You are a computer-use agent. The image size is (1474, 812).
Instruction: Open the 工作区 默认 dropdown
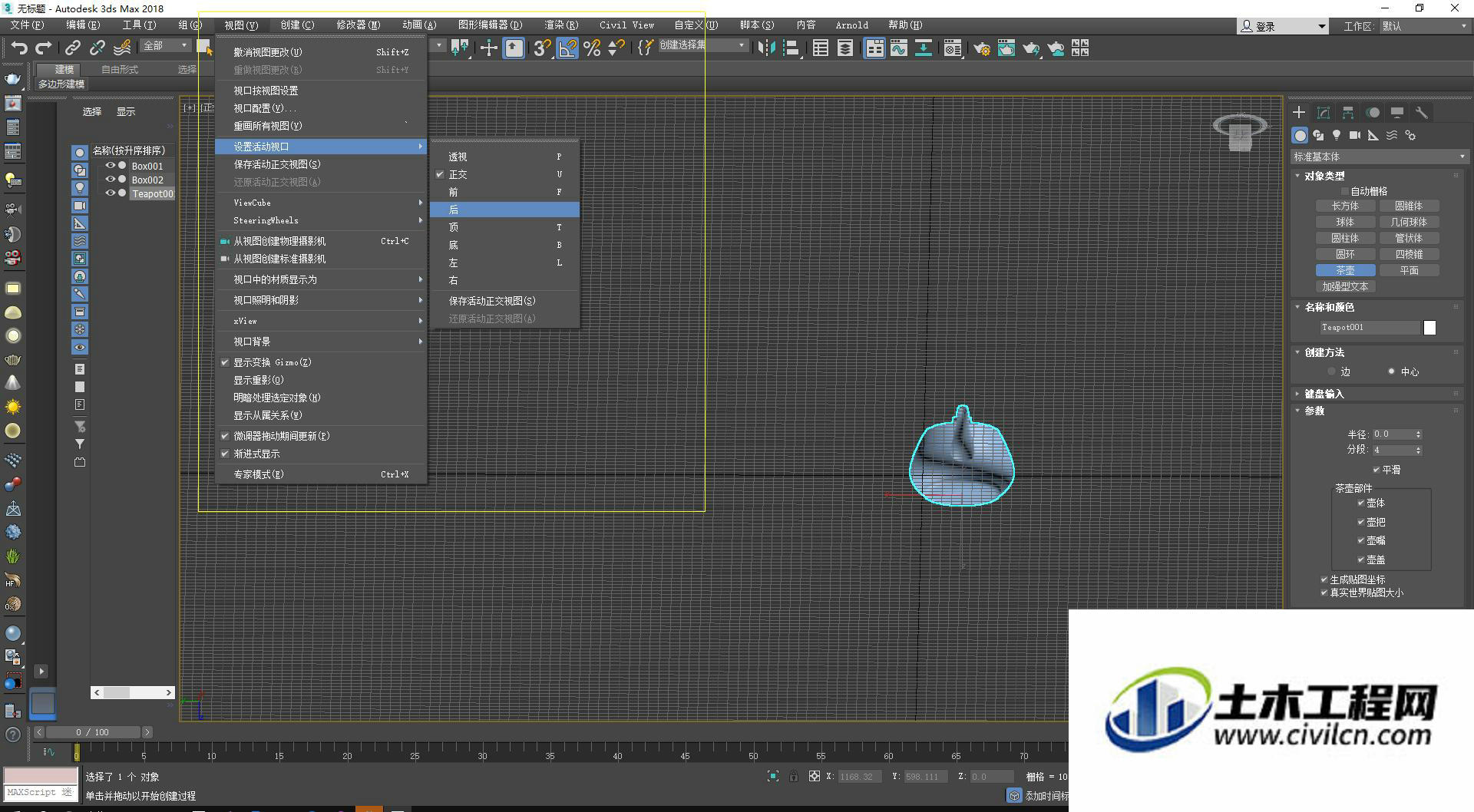point(1424,26)
